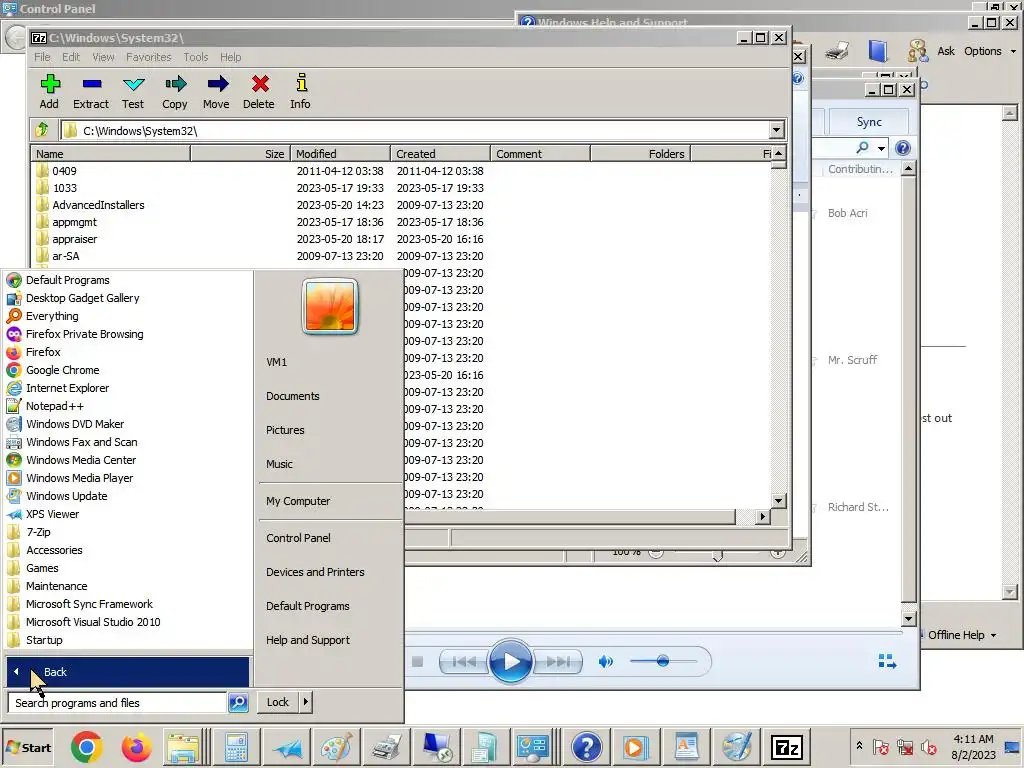Click the Start button on taskbar
Screen dimensions: 1024x768
point(28,748)
